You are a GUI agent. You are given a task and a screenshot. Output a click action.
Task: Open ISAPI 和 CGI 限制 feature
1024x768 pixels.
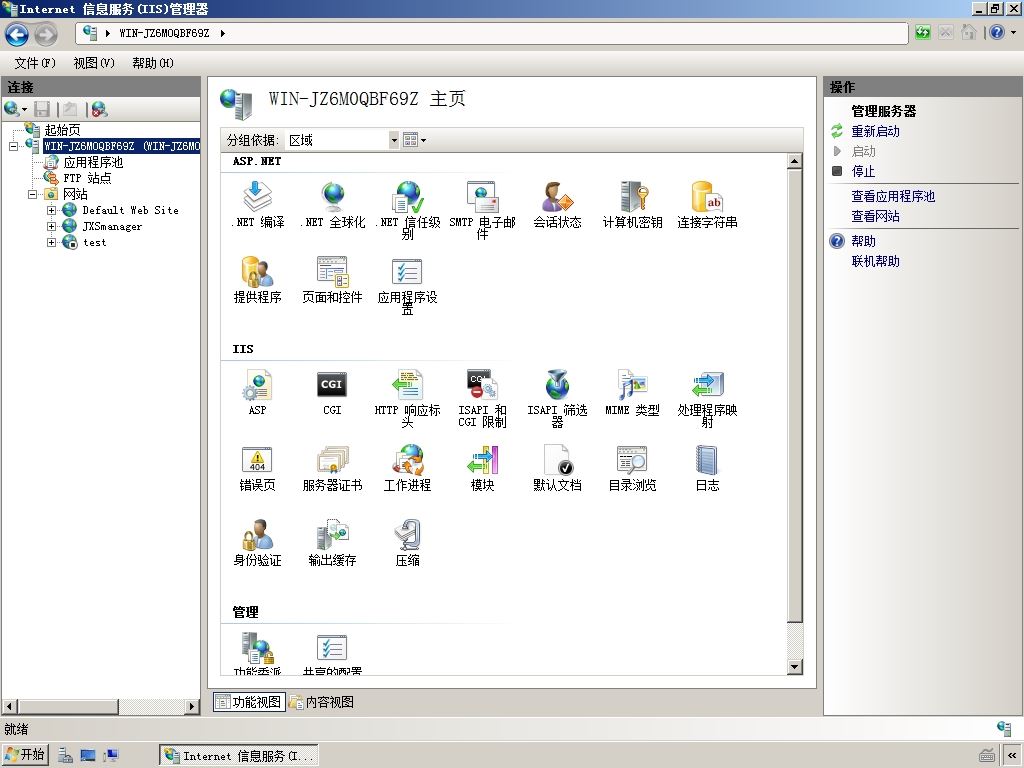click(483, 398)
